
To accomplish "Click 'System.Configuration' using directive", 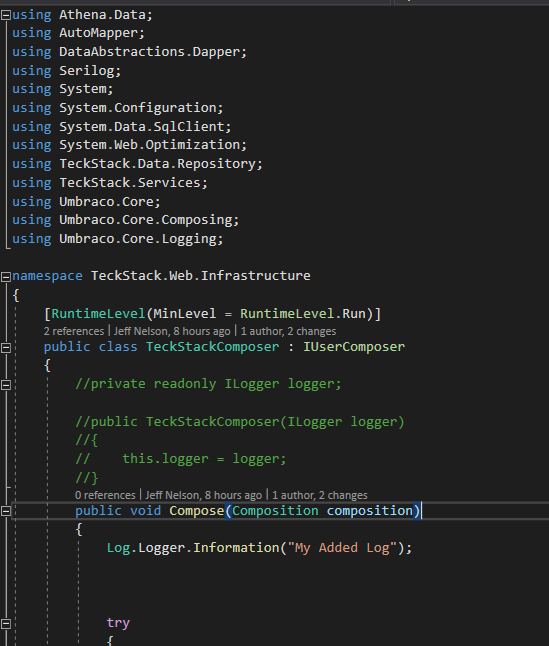I will pos(138,108).
